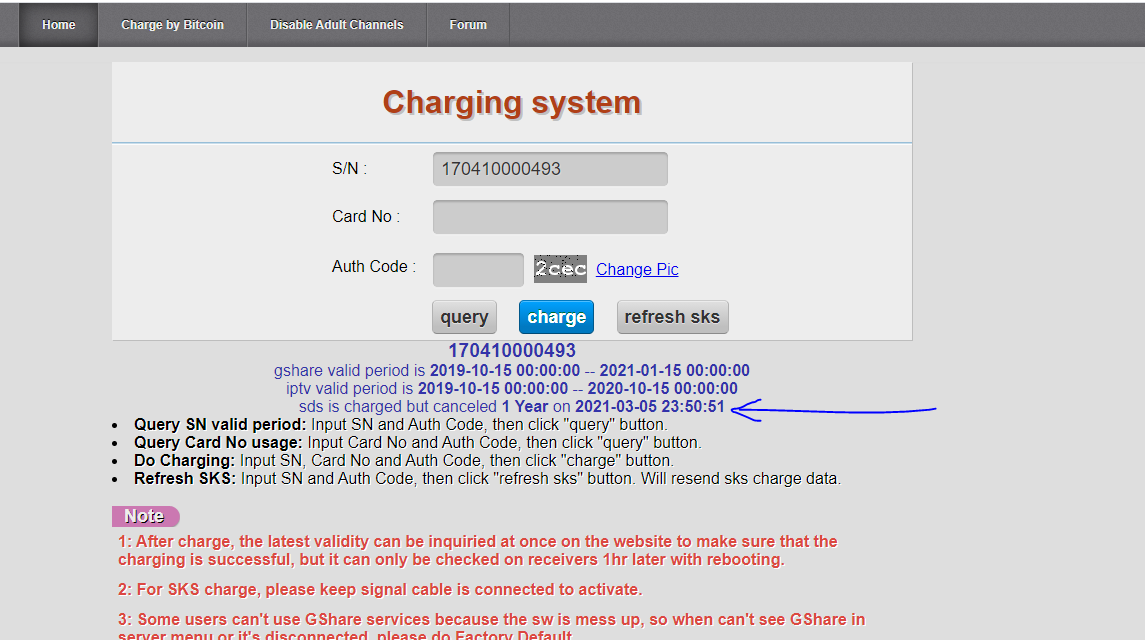1145x640 pixels.
Task: Open the Home menu item
Action: click(x=59, y=25)
